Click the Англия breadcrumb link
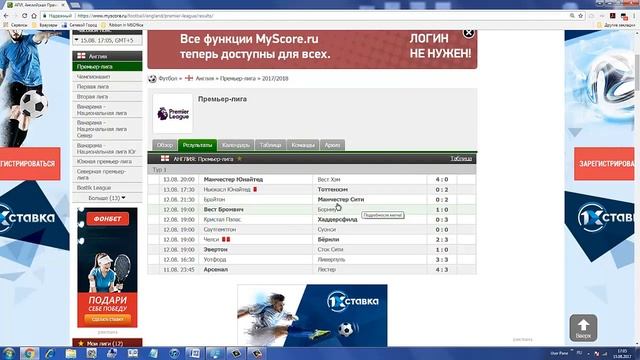 [204, 78]
